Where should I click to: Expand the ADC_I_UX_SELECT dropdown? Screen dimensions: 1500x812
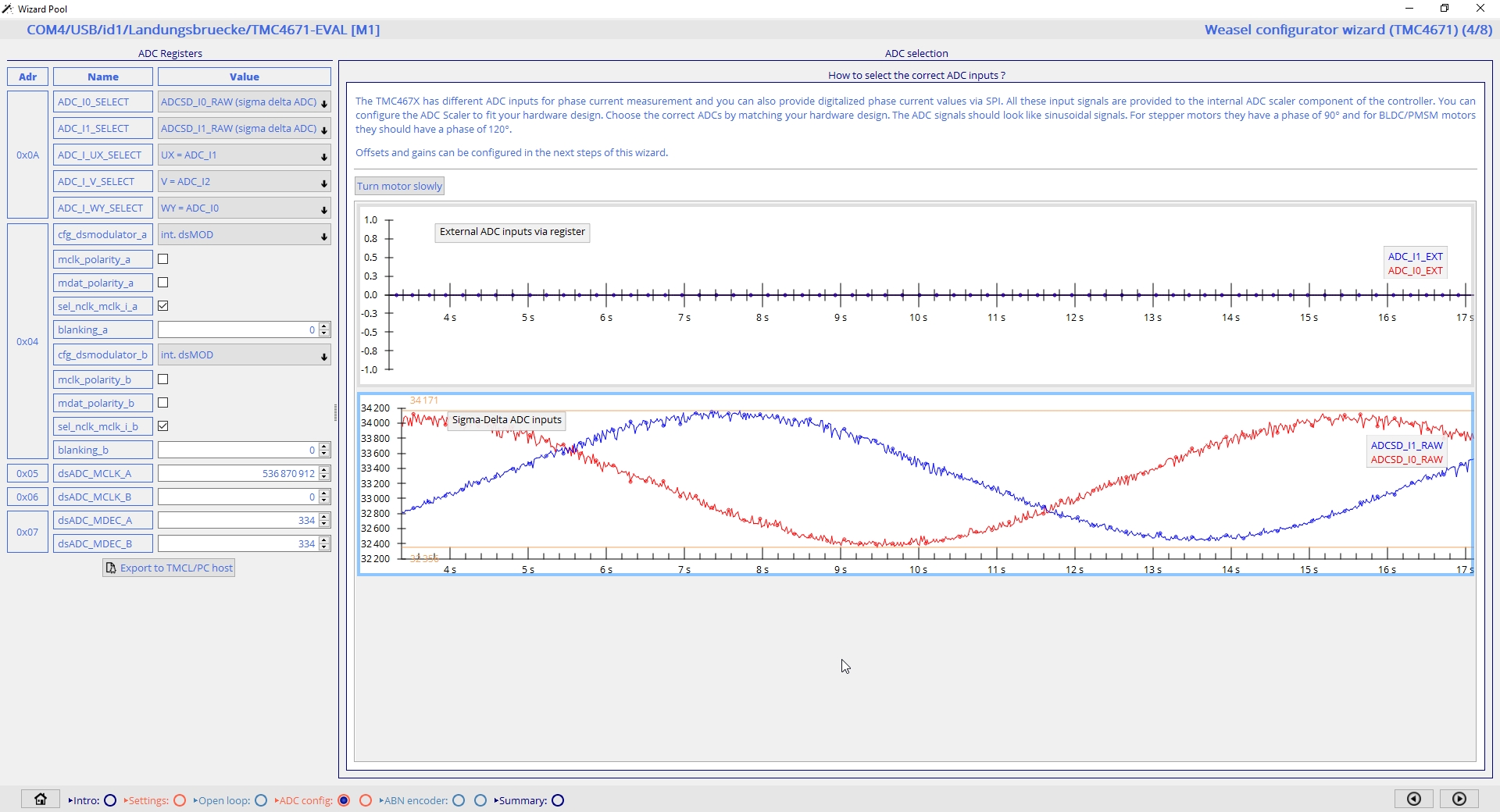coord(244,155)
